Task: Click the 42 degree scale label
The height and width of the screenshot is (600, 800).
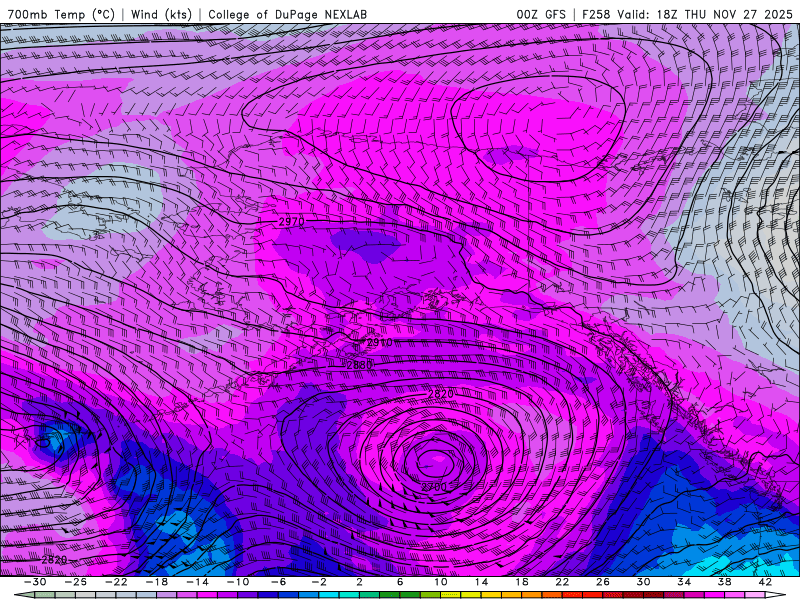Action: [x=765, y=582]
